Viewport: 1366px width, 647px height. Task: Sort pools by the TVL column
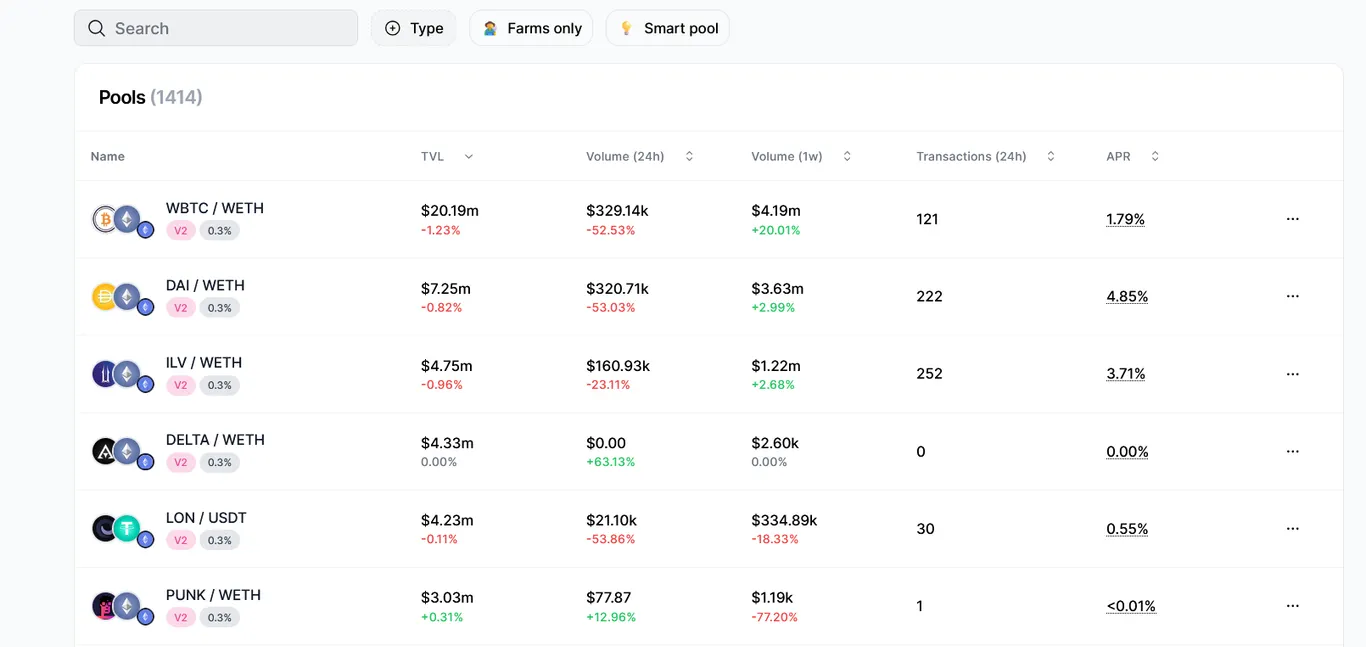[447, 156]
